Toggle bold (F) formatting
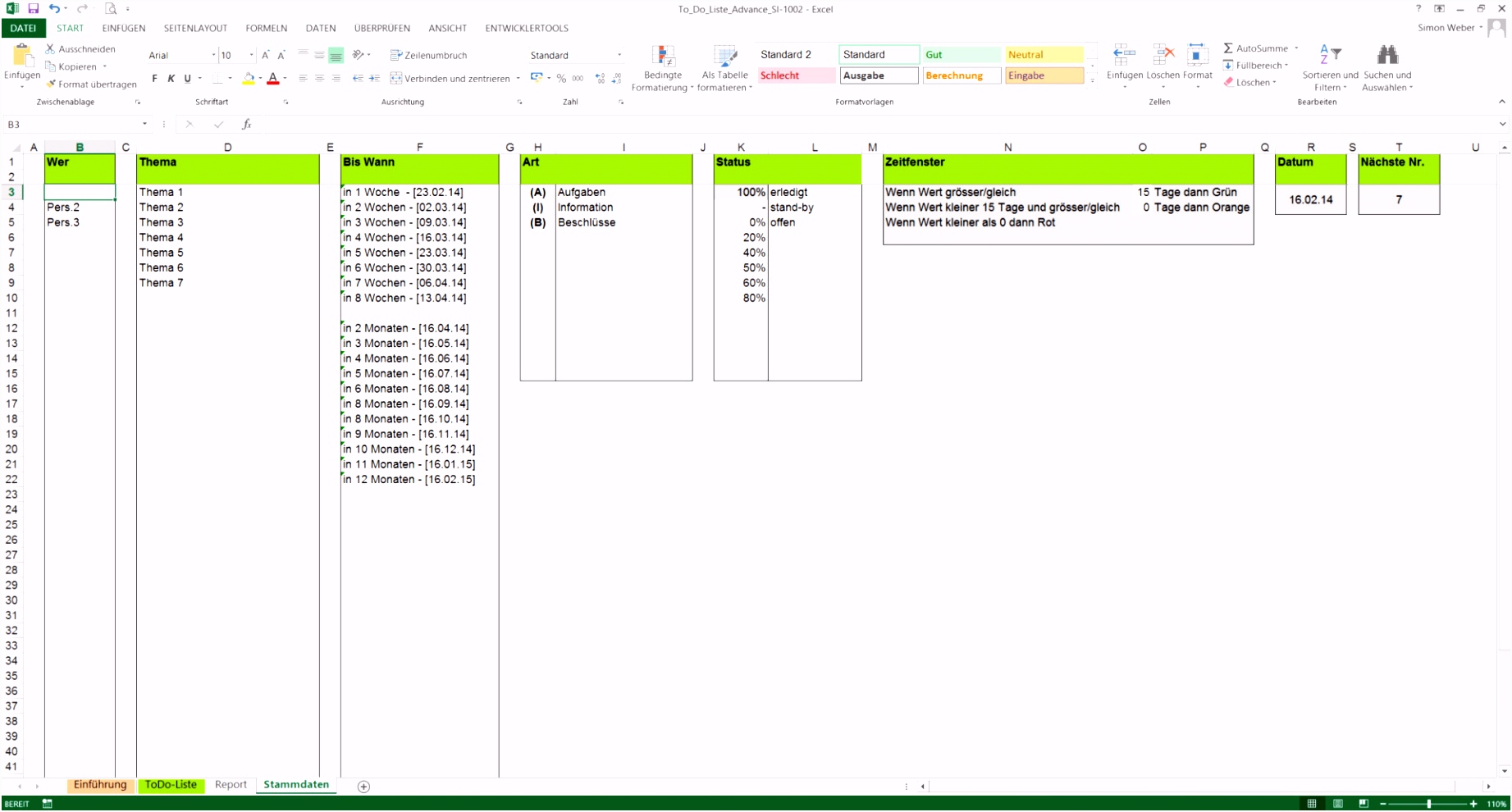Screen dimensions: 1512x812 click(154, 78)
